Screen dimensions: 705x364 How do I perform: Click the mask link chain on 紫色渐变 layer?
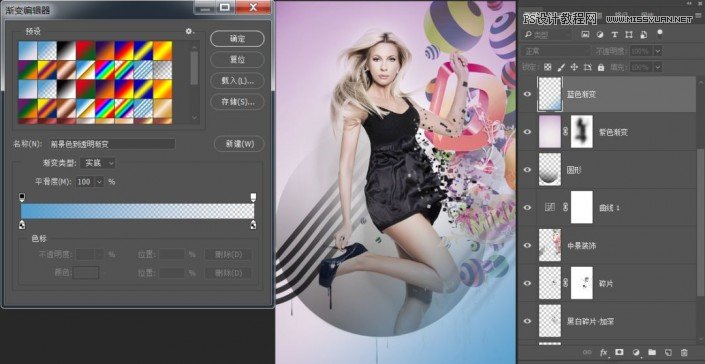click(566, 132)
